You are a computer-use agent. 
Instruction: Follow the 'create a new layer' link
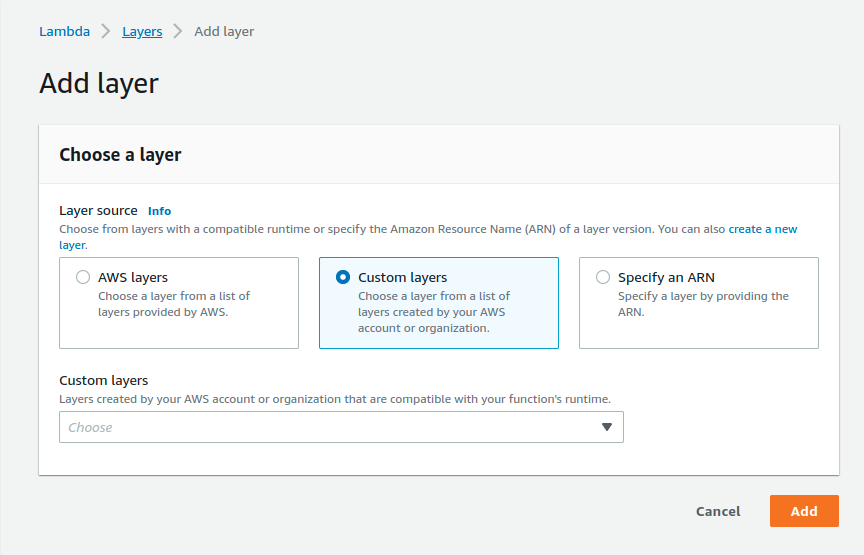[x=763, y=229]
